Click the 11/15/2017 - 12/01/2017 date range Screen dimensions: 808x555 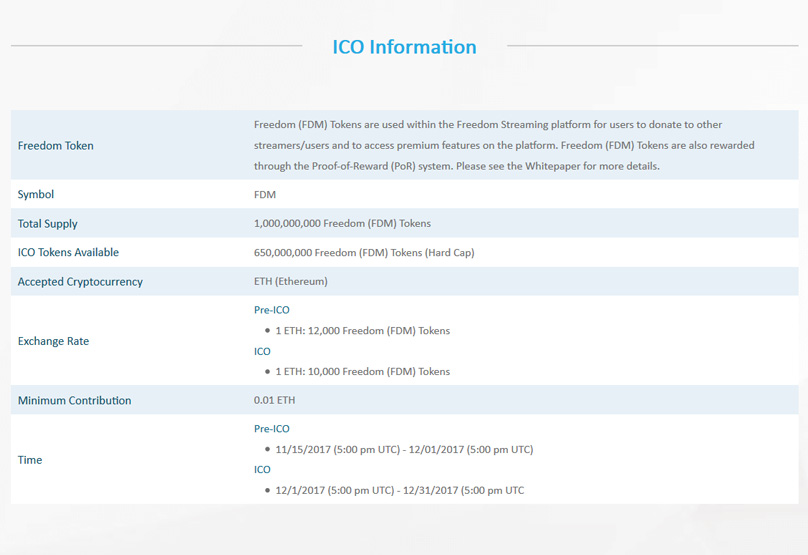(x=404, y=449)
